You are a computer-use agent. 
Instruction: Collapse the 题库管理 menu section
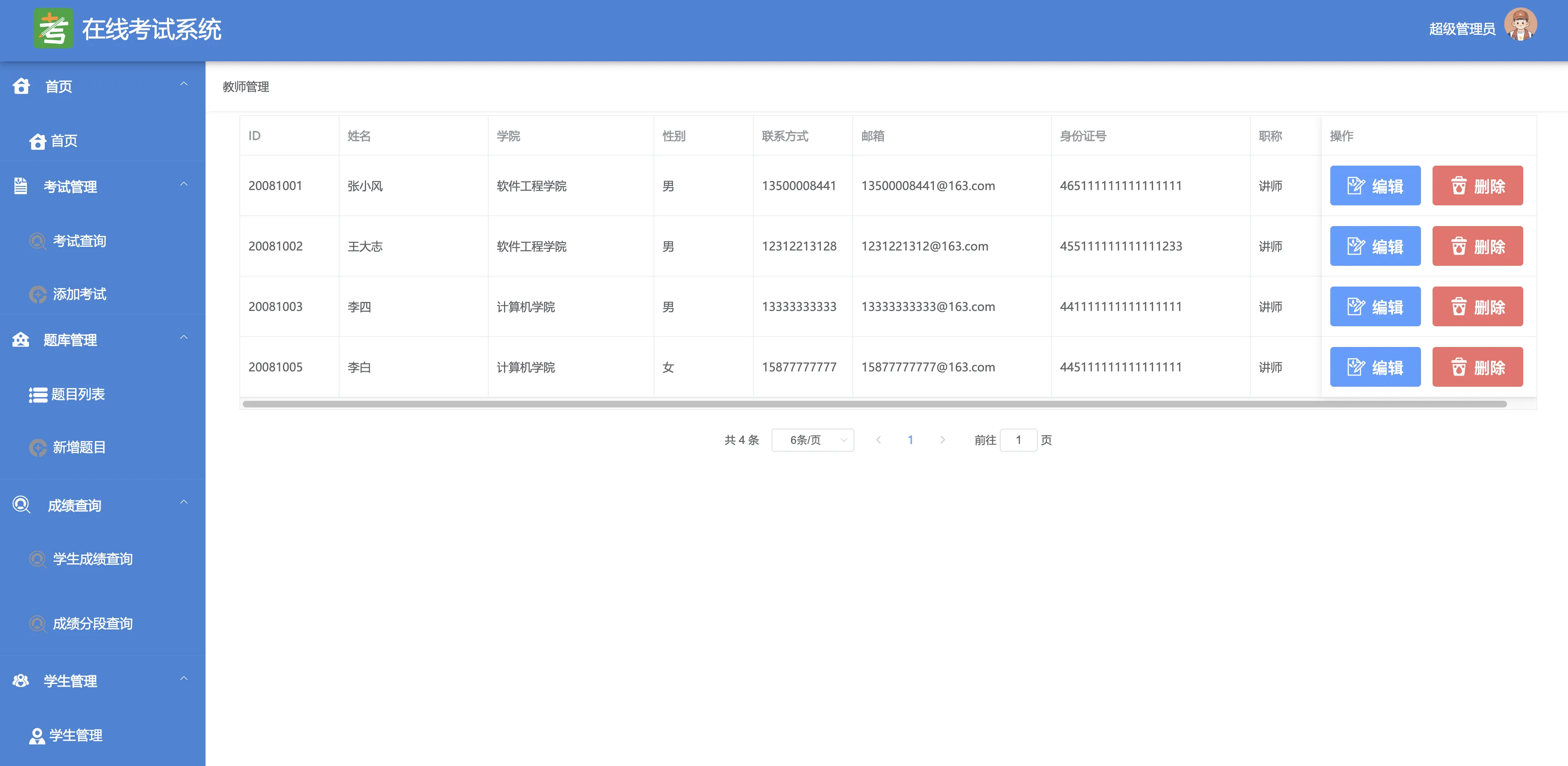point(184,338)
